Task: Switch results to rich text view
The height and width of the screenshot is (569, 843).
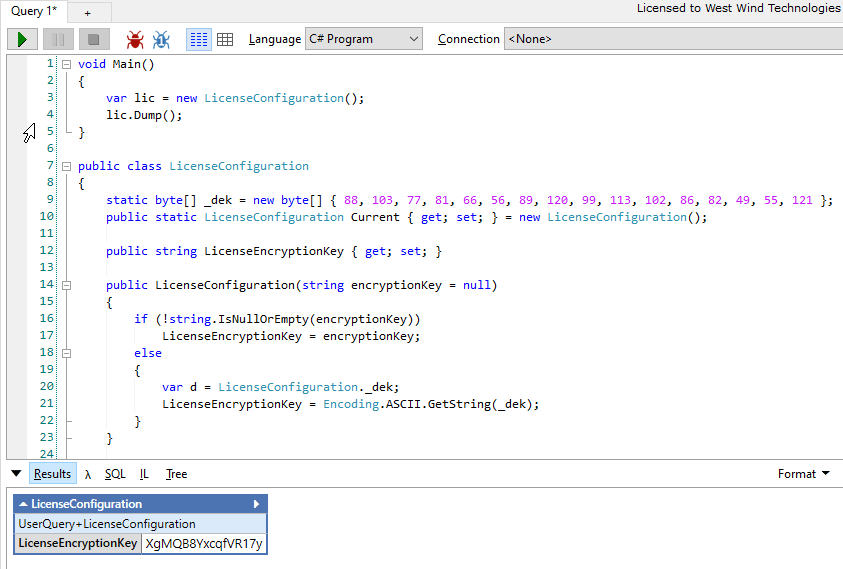Action: (198, 39)
